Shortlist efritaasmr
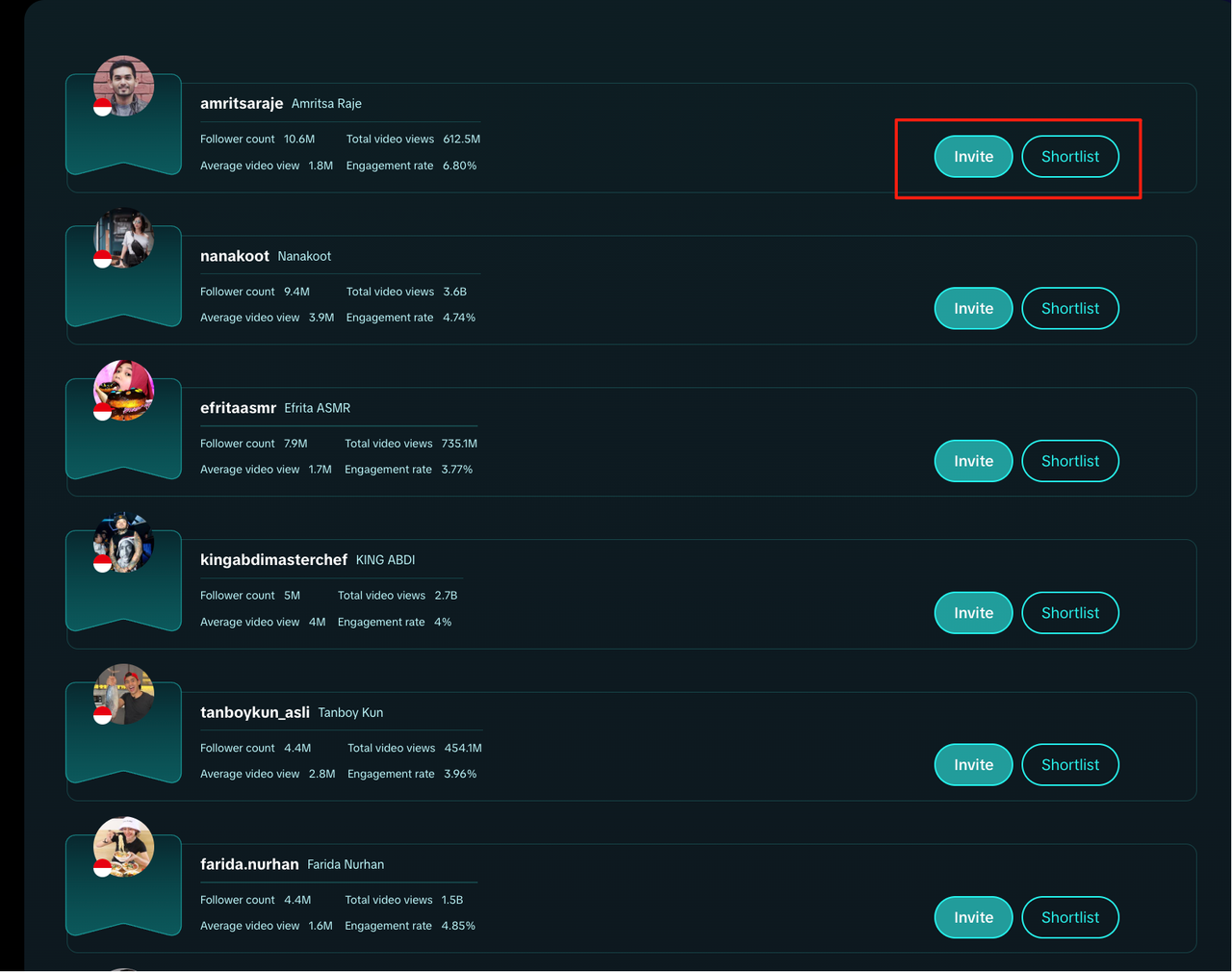1232x972 pixels. click(x=1070, y=461)
